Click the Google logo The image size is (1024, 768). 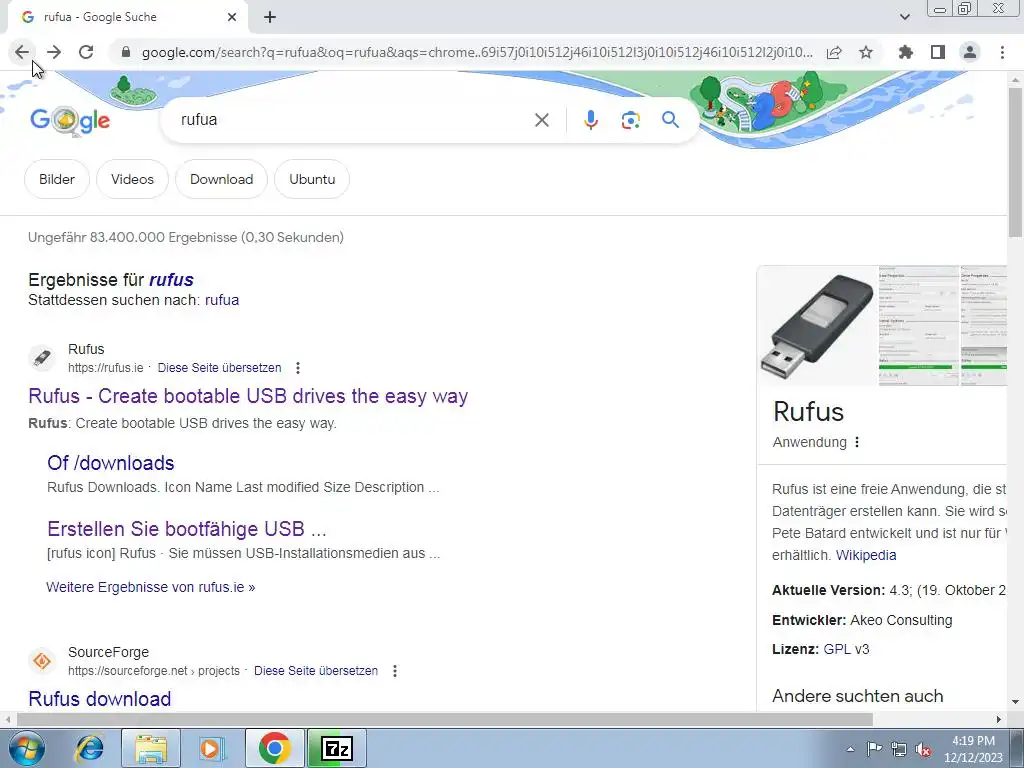coord(70,120)
